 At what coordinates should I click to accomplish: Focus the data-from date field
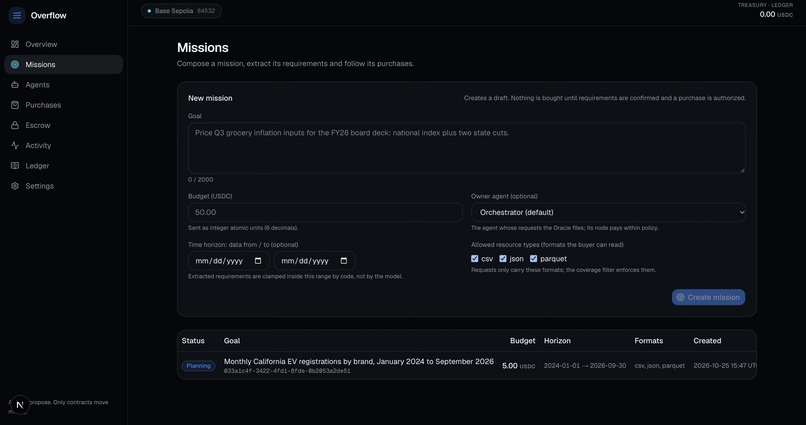click(228, 261)
